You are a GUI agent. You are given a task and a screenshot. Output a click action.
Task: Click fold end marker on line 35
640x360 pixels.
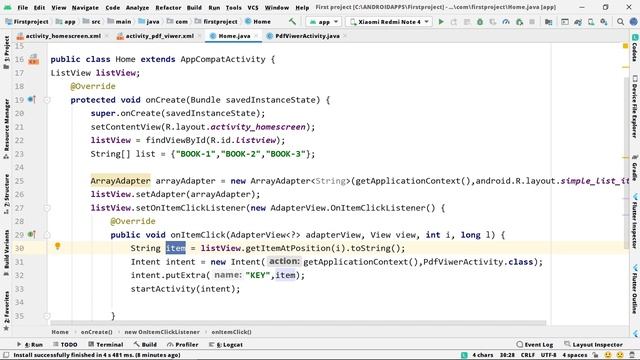(47, 316)
